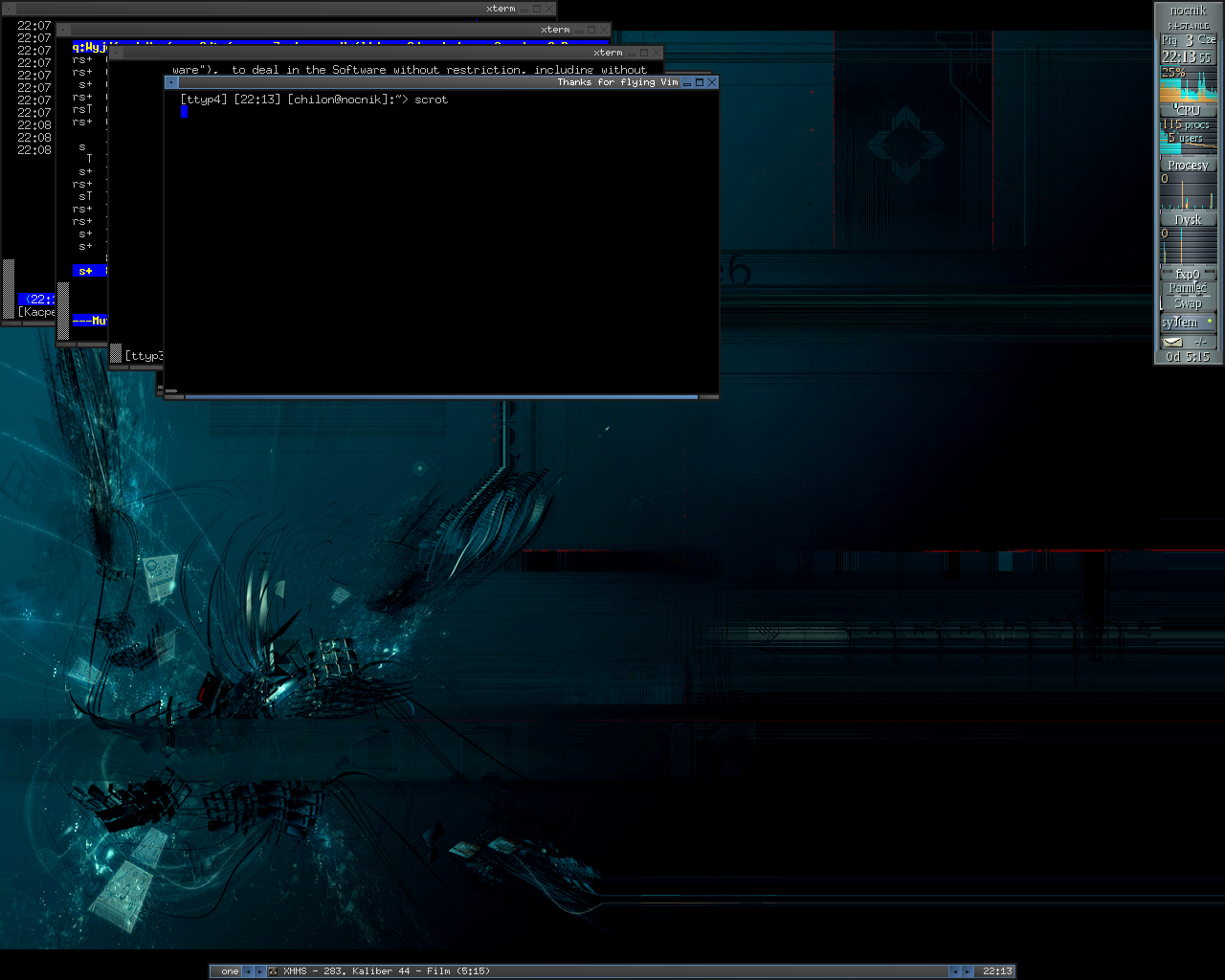The width and height of the screenshot is (1225, 980).
Task: Open the window menu of the Vim terminal
Action: click(x=171, y=82)
